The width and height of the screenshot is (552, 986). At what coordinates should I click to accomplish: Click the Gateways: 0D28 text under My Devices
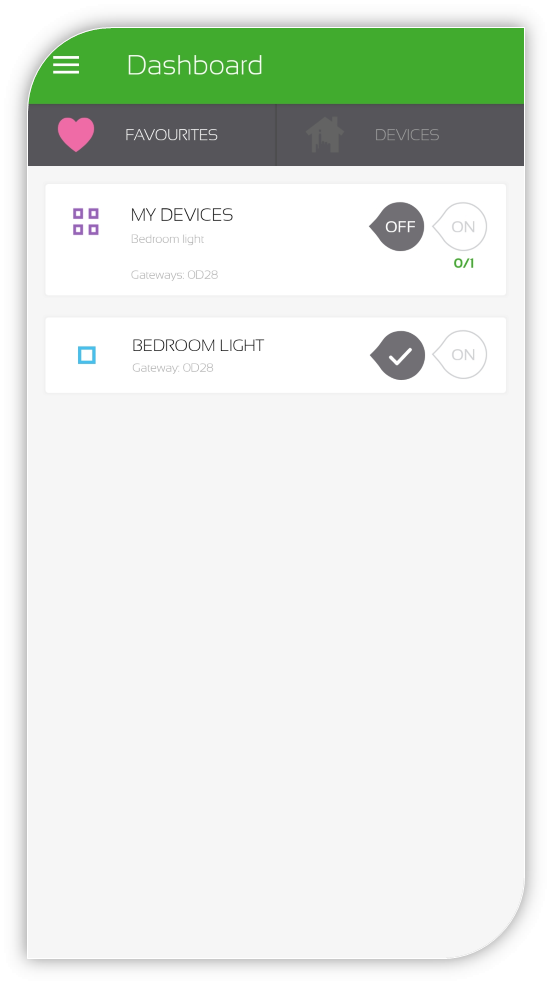pos(174,275)
